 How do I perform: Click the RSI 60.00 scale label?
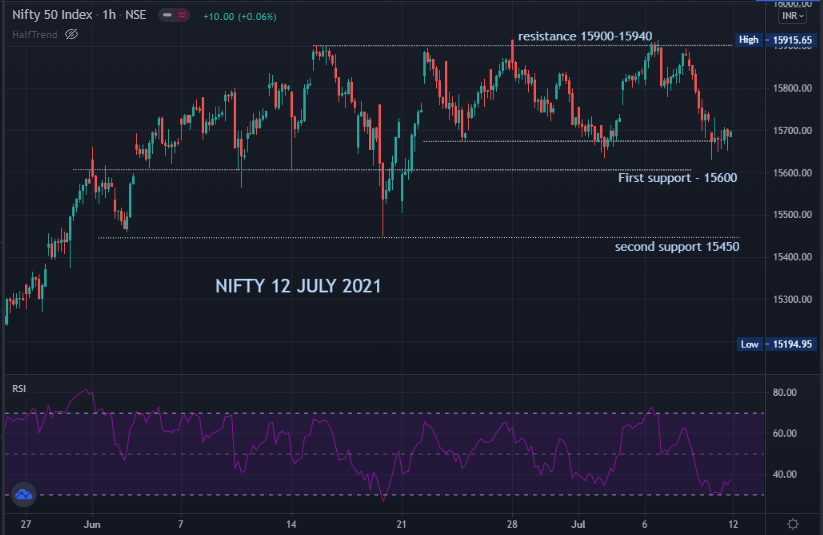785,434
